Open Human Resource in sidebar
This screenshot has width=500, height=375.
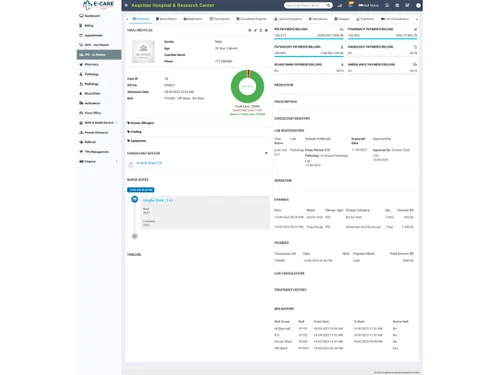(99, 132)
